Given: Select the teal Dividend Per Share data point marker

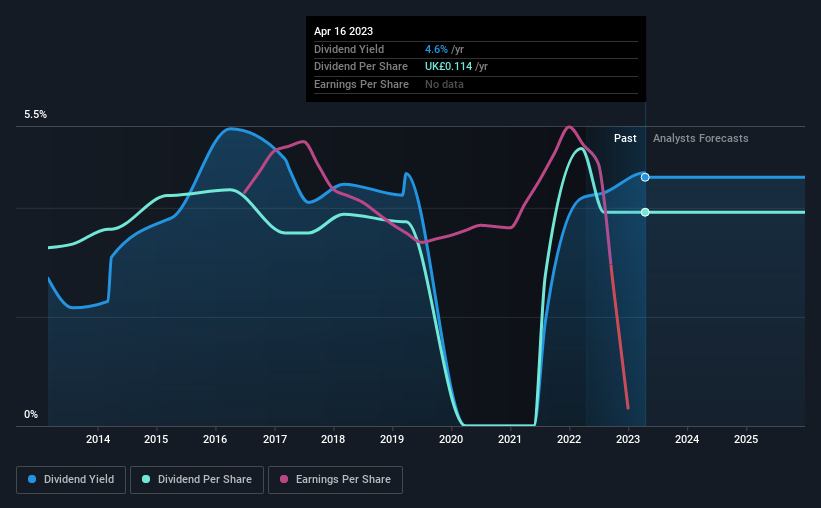Looking at the screenshot, I should point(645,212).
